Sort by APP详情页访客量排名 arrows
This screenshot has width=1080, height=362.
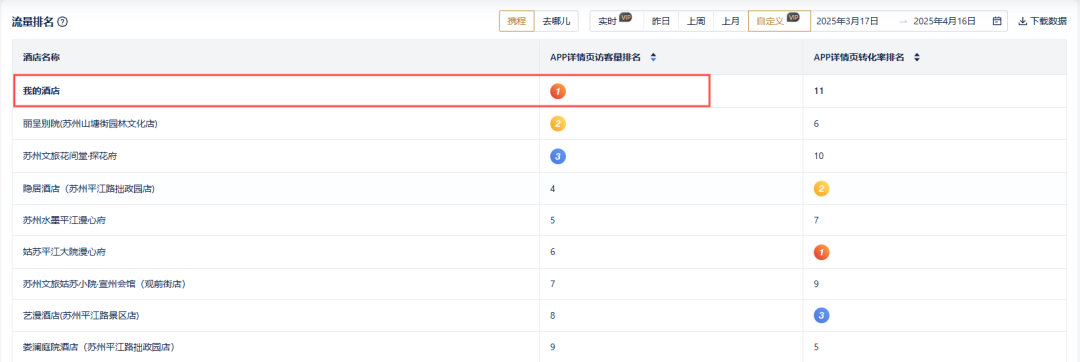coord(653,58)
